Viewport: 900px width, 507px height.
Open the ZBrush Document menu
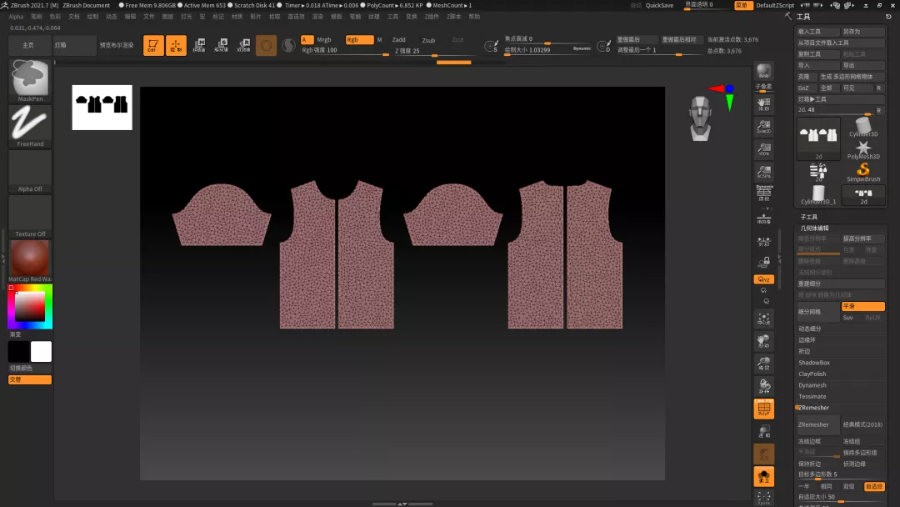(86, 5)
